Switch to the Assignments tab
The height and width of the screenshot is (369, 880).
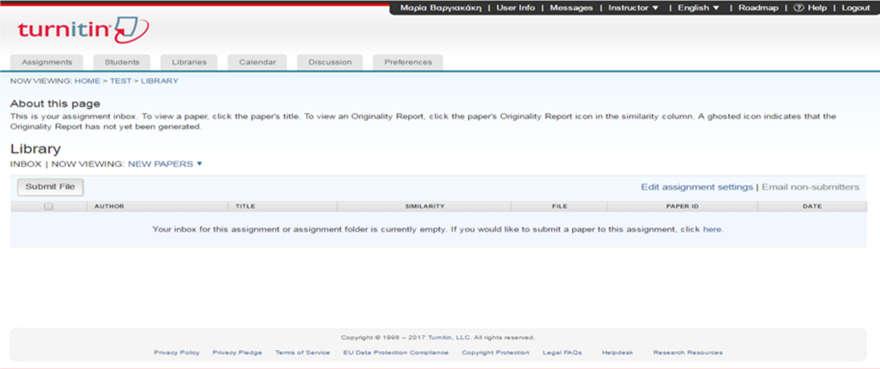(x=47, y=62)
